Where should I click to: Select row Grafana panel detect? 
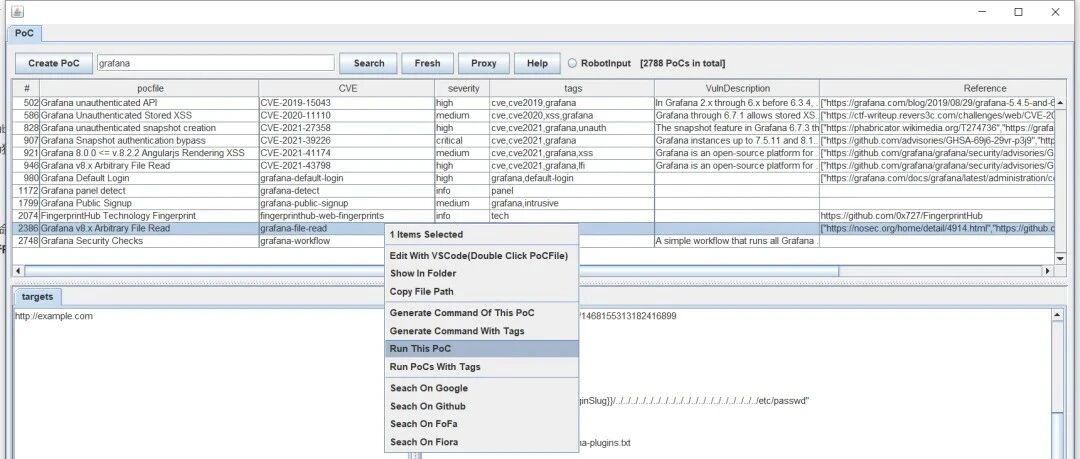click(x=534, y=190)
